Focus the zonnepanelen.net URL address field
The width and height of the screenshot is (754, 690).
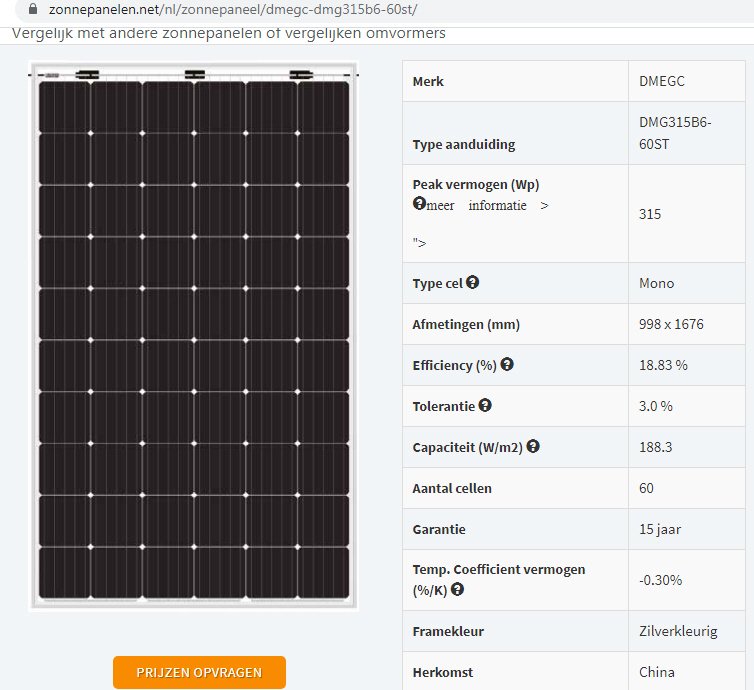tap(232, 9)
